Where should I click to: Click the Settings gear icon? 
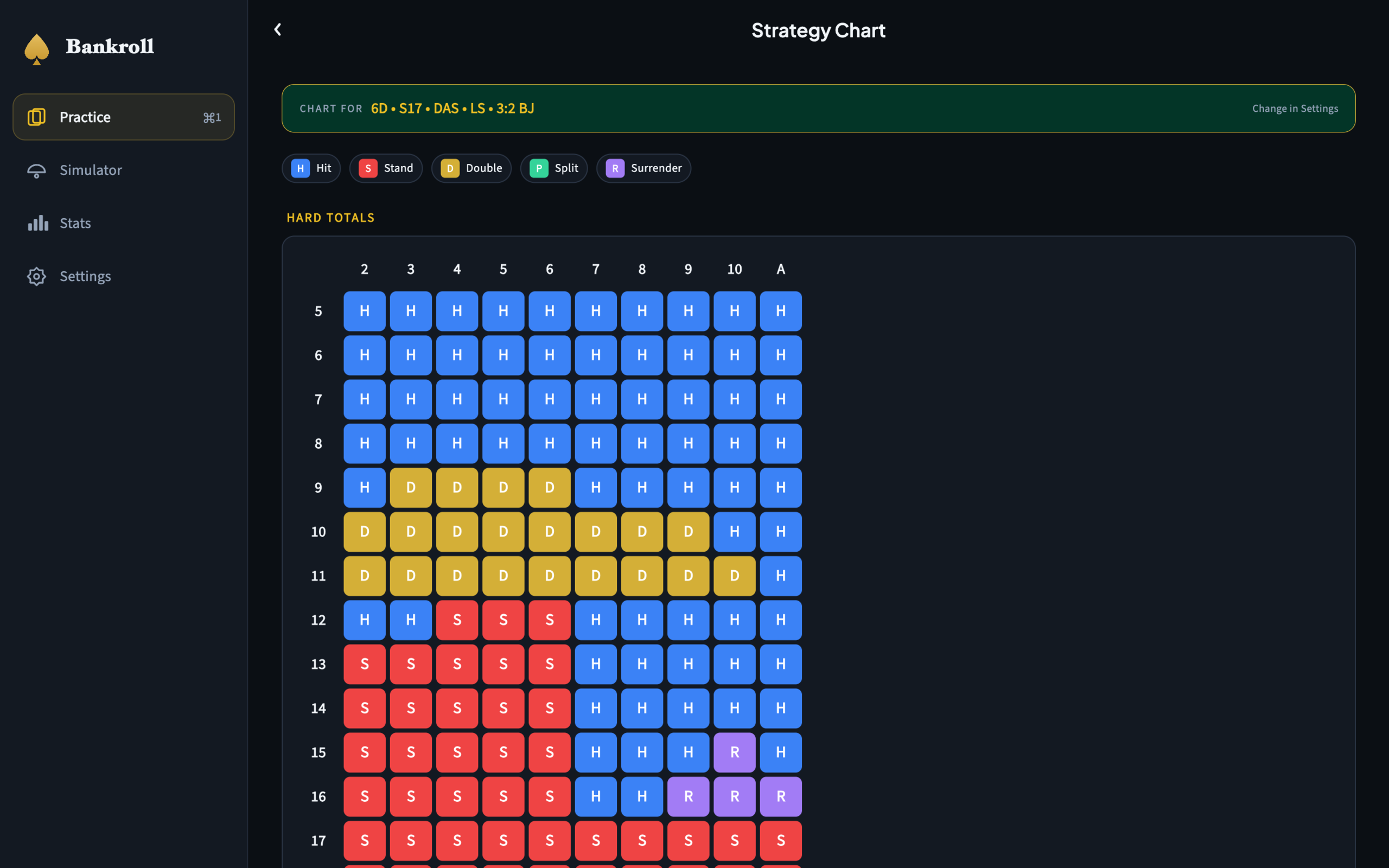(x=37, y=276)
